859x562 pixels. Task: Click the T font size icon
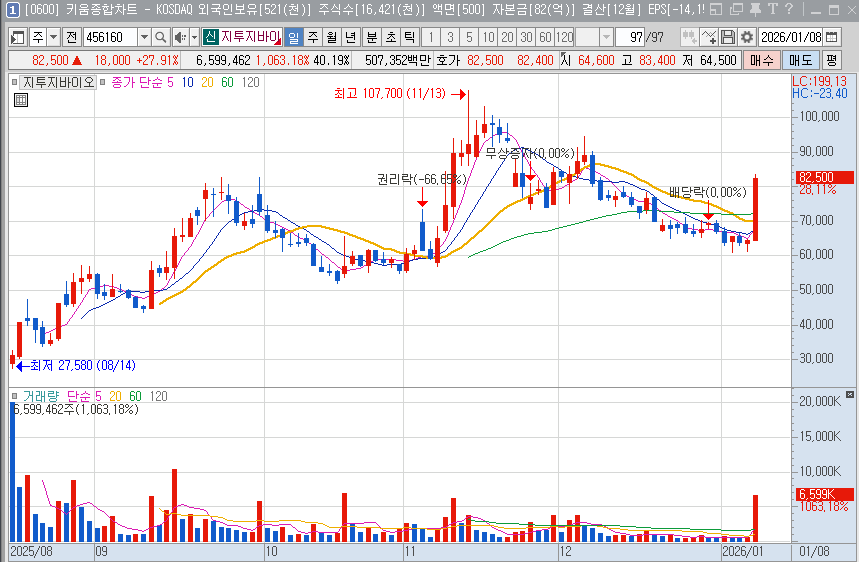(773, 9)
